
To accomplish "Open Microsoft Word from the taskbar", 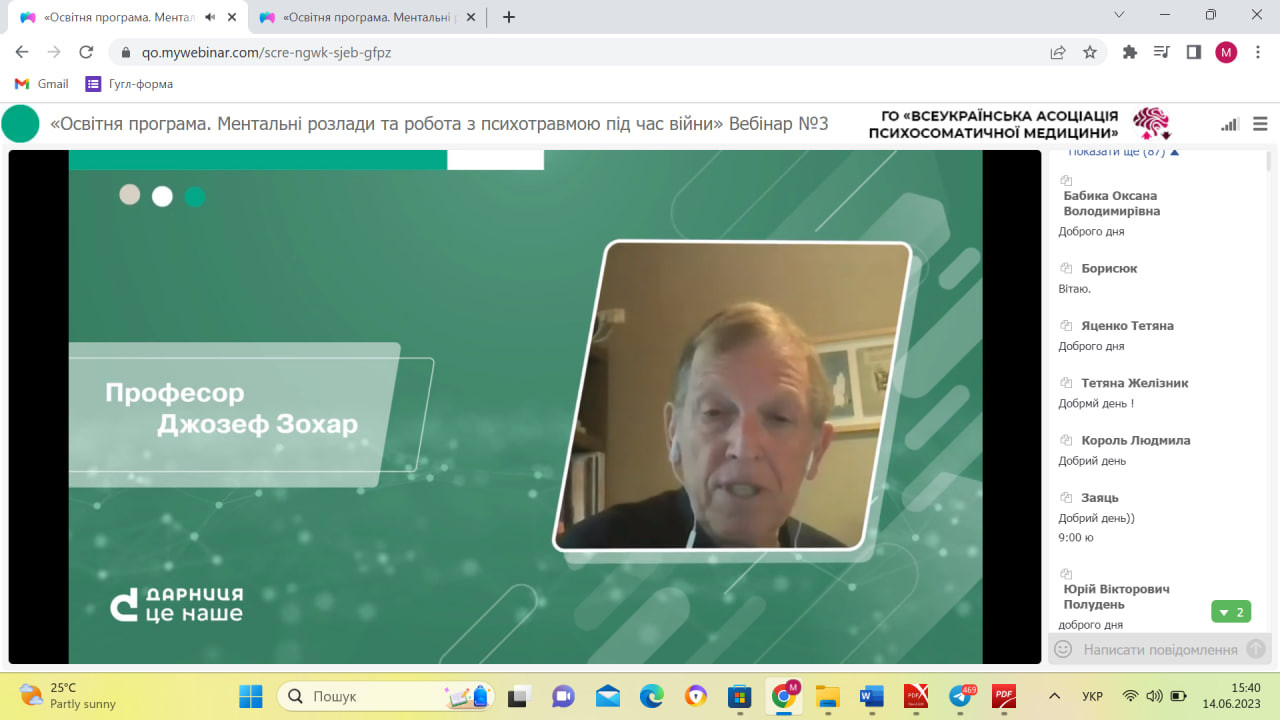I will click(x=872, y=696).
